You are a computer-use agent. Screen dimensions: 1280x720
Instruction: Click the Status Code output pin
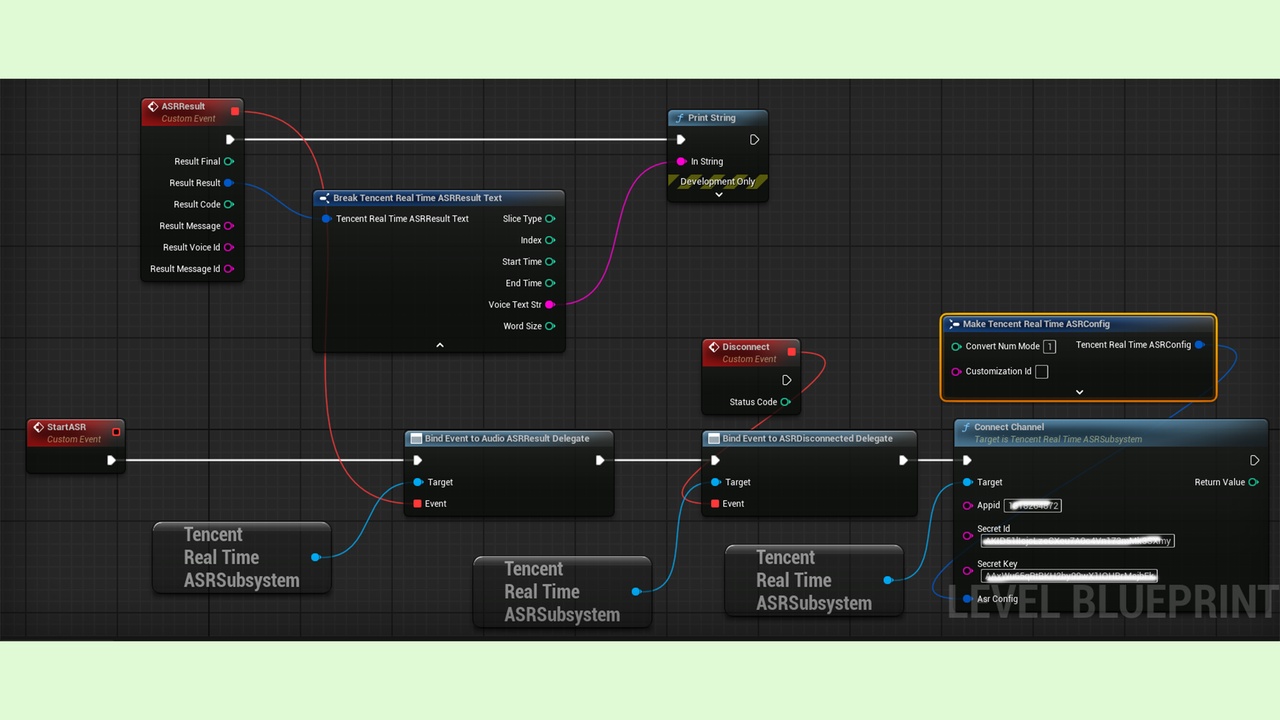[786, 402]
